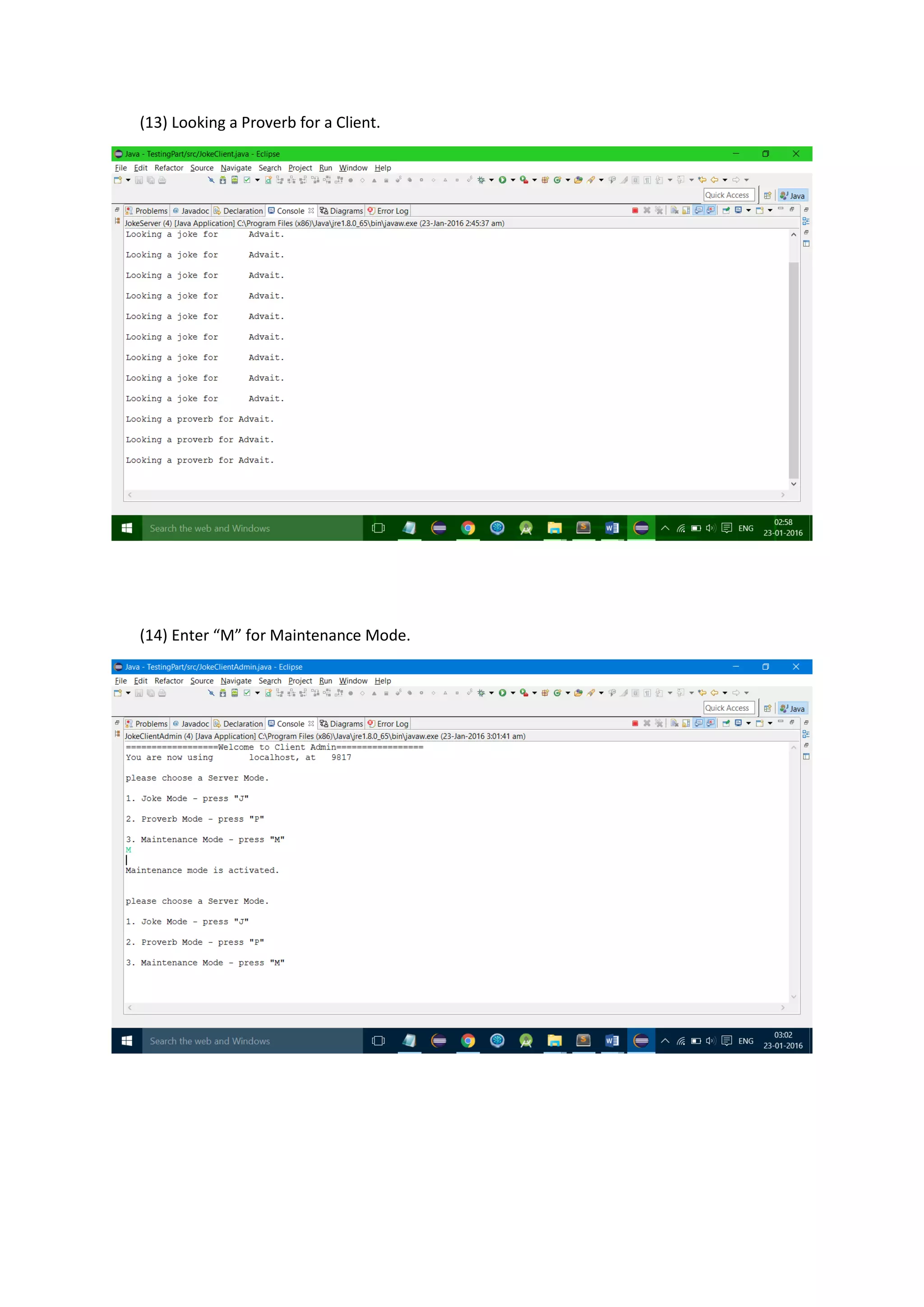Image resolution: width=924 pixels, height=1307 pixels.
Task: Remove all terminated launches in upper console
Action: point(659,211)
